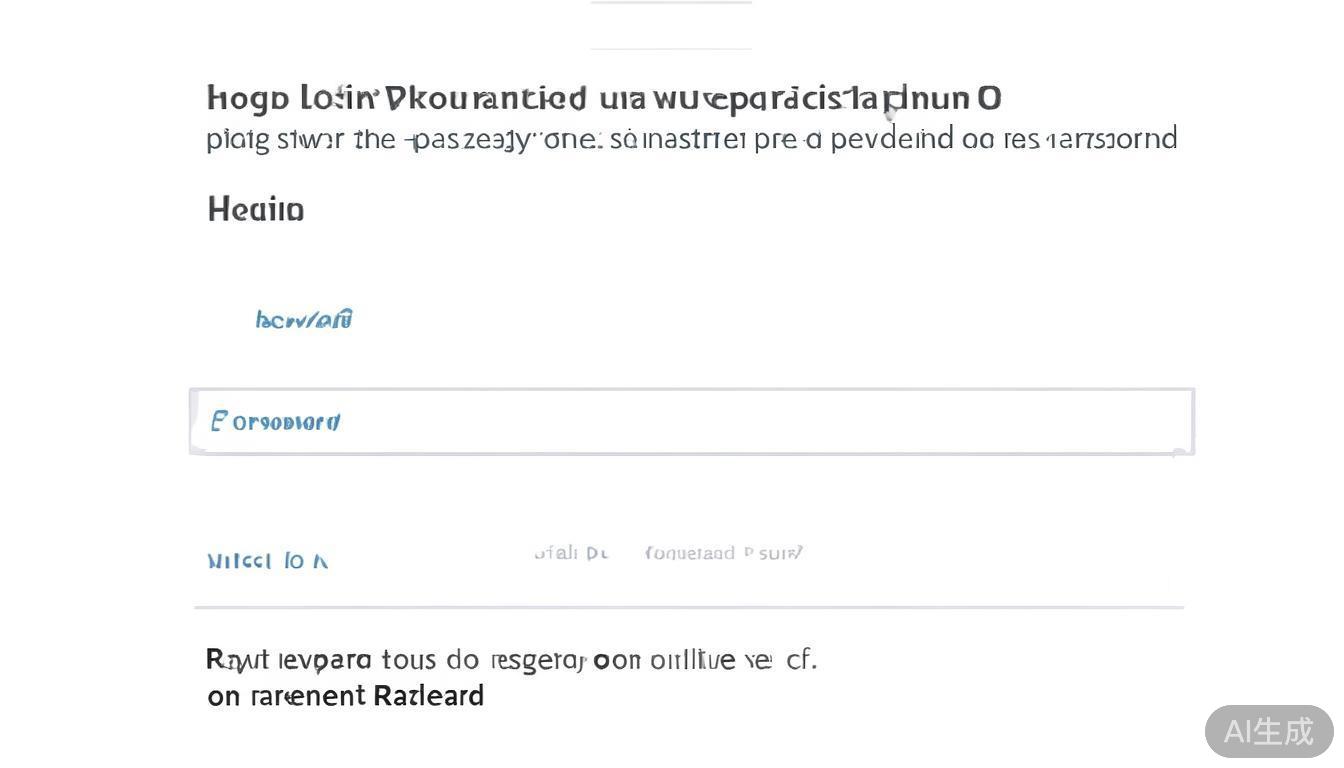
Task: Click the divider line above the bottom paragraph
Action: pos(689,607)
